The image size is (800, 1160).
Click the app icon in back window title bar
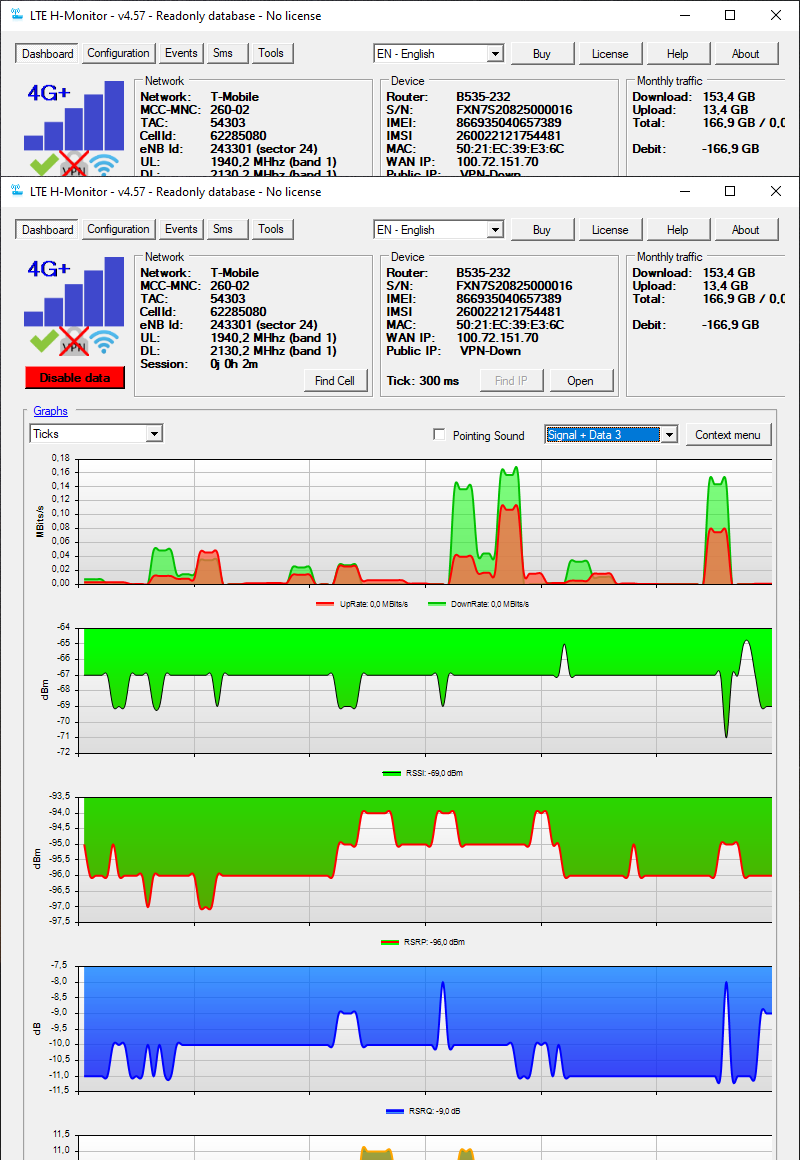click(17, 16)
